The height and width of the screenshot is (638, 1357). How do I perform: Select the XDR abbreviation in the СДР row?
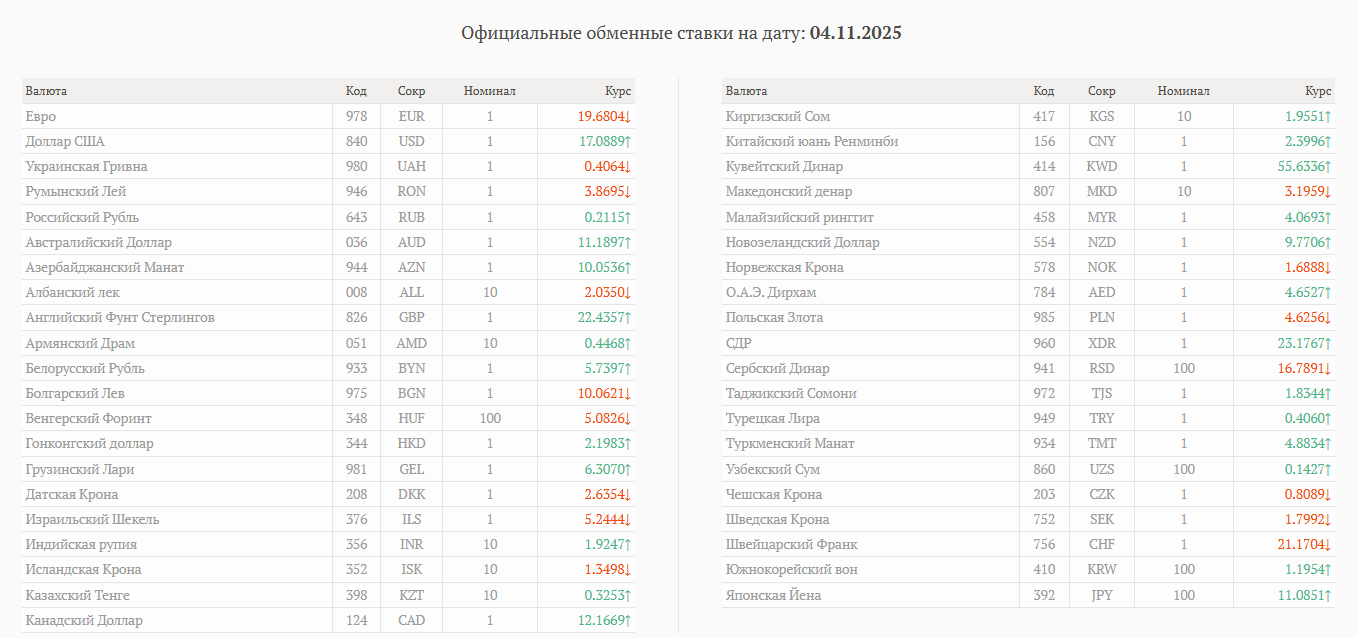point(1101,343)
